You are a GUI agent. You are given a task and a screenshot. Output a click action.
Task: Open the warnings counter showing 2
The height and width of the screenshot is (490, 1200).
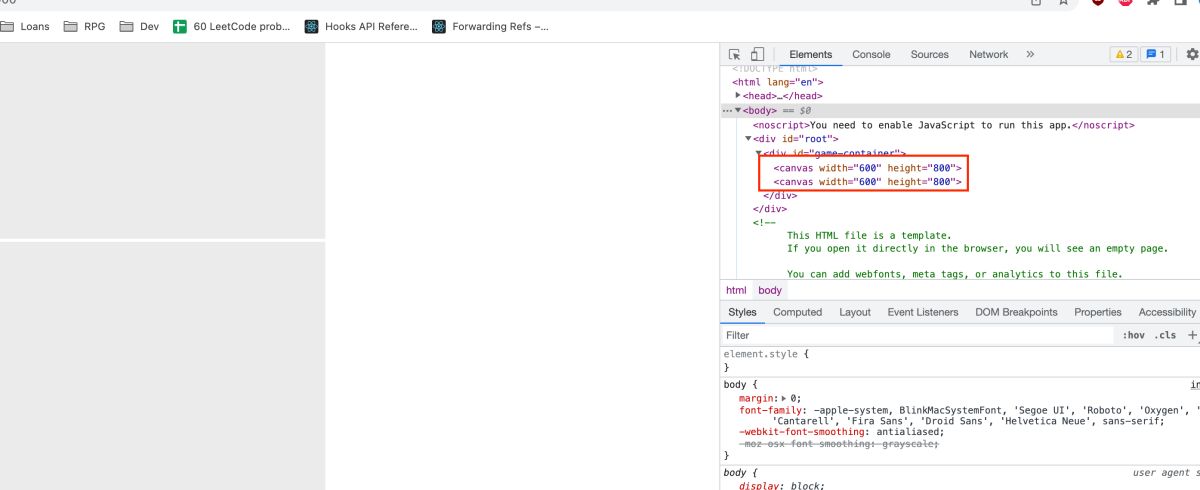(x=1124, y=54)
